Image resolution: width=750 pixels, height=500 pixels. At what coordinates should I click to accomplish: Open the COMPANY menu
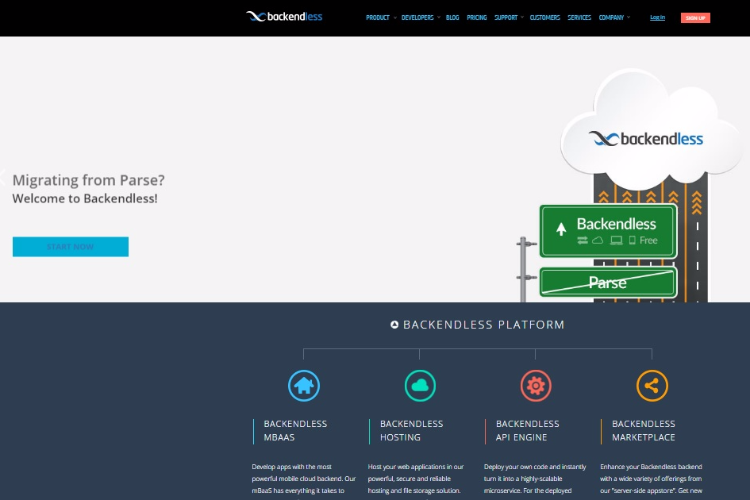(x=611, y=18)
